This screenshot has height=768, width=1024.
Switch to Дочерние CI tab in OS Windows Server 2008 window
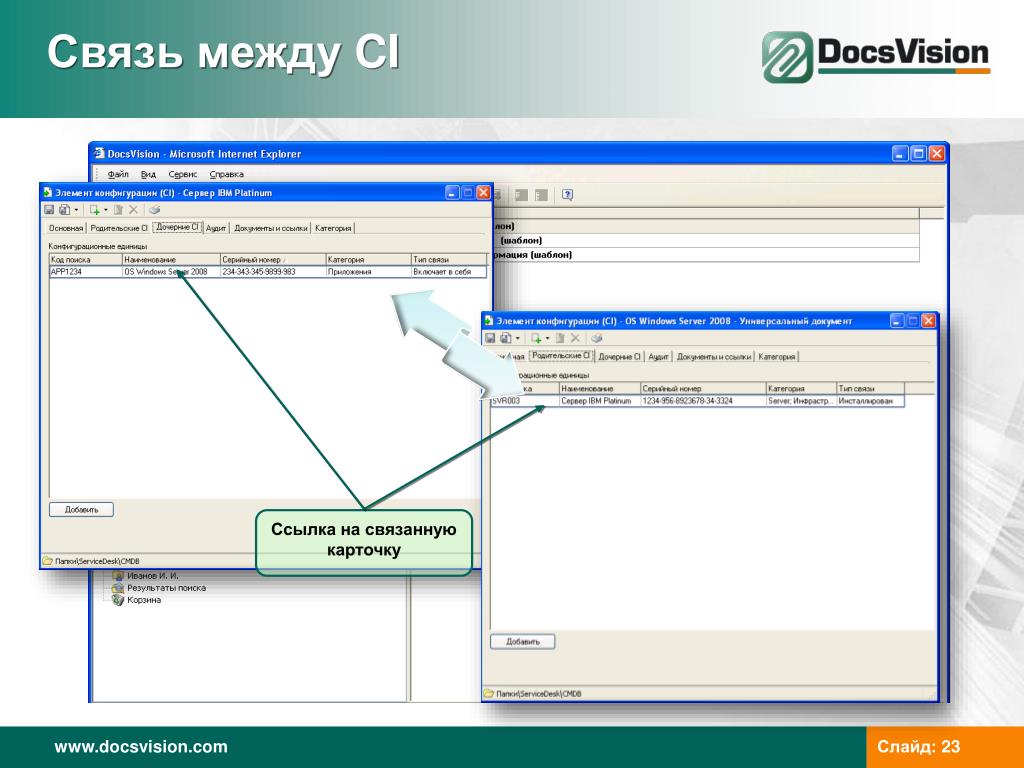coord(619,357)
